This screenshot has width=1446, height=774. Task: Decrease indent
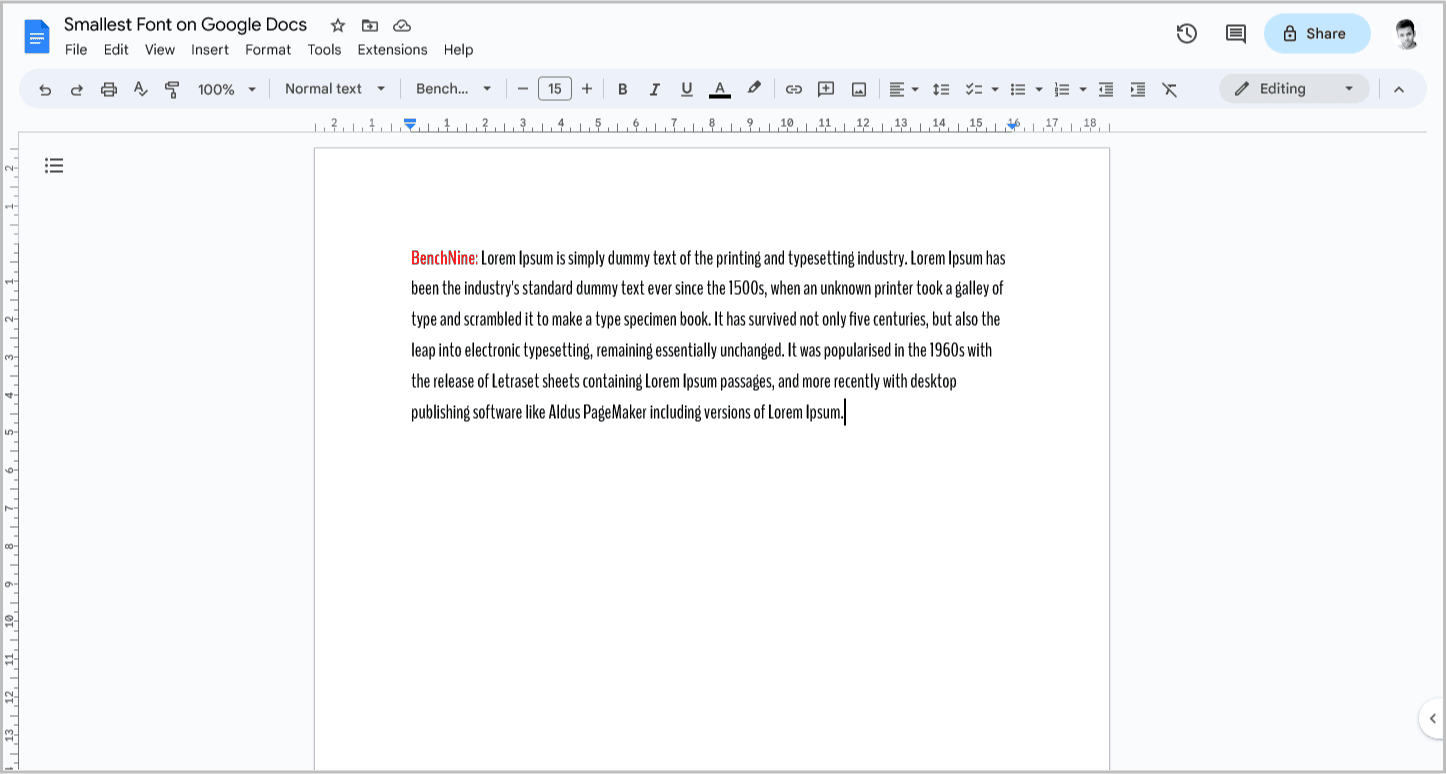tap(1106, 89)
